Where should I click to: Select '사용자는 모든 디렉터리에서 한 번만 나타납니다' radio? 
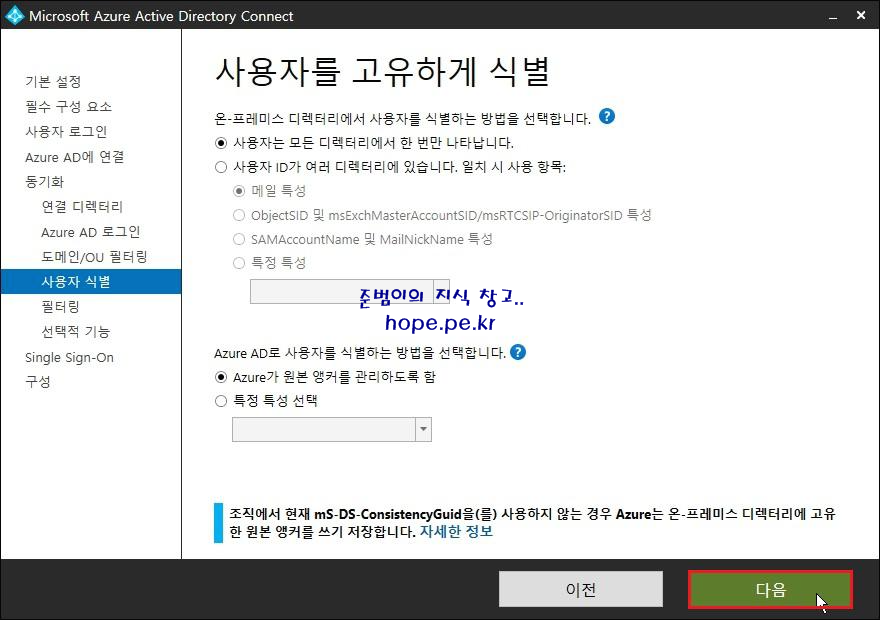221,143
